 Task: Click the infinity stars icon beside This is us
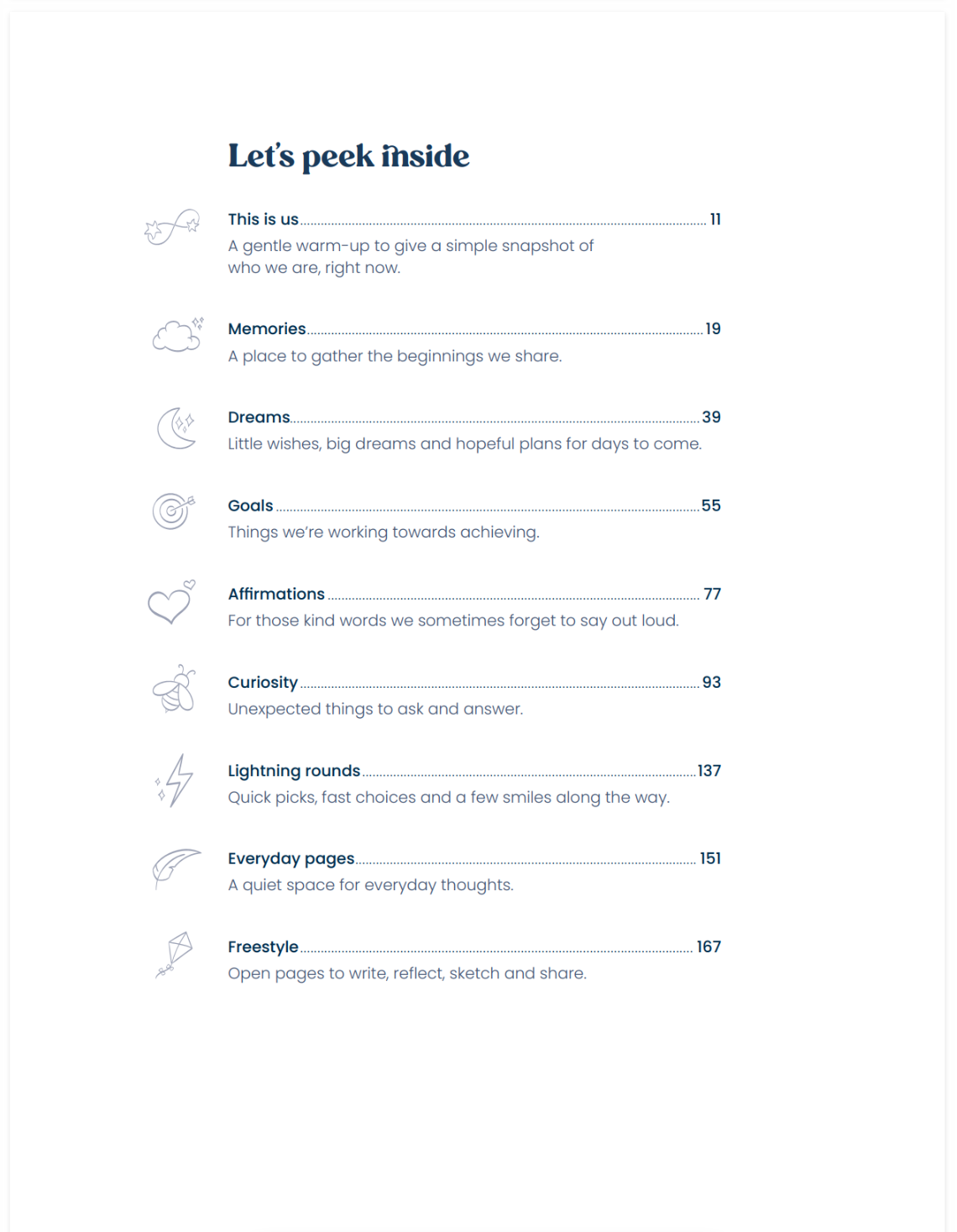(172, 227)
